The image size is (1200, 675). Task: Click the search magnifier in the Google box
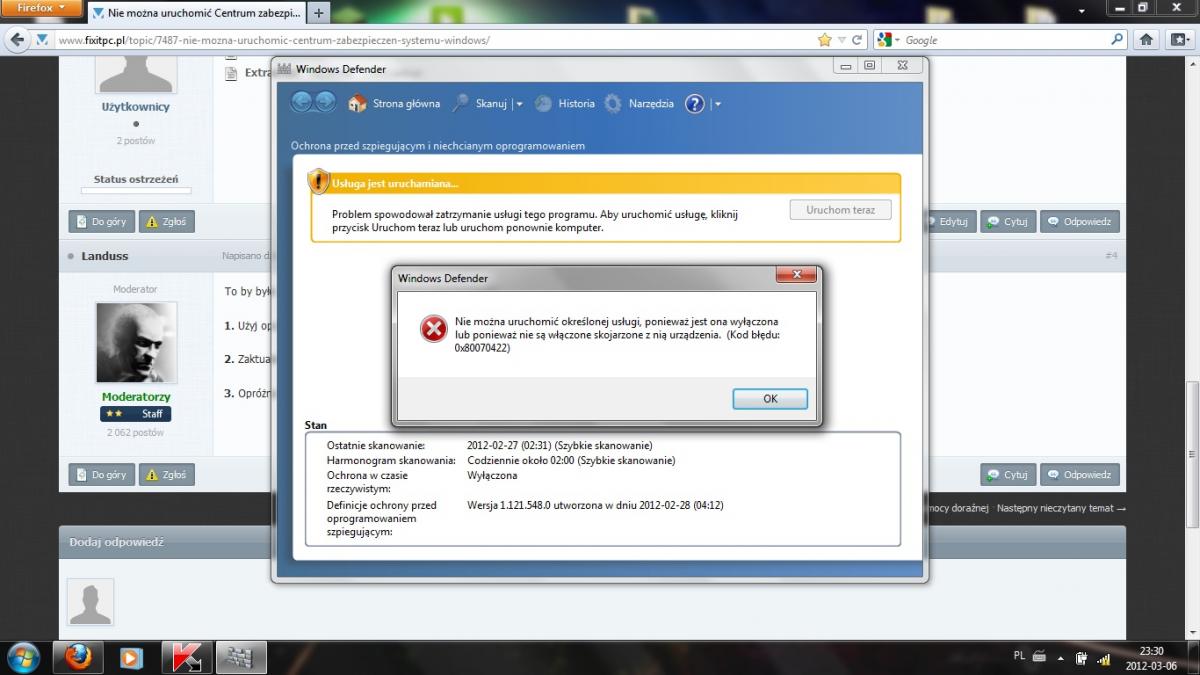[1118, 40]
